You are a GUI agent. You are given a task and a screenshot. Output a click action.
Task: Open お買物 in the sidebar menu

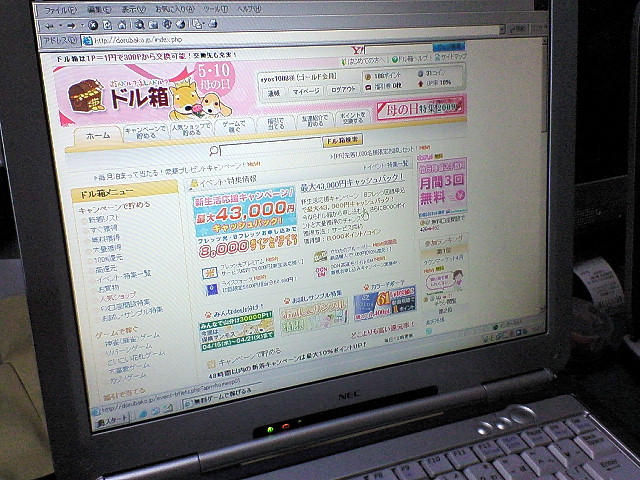pos(108,288)
